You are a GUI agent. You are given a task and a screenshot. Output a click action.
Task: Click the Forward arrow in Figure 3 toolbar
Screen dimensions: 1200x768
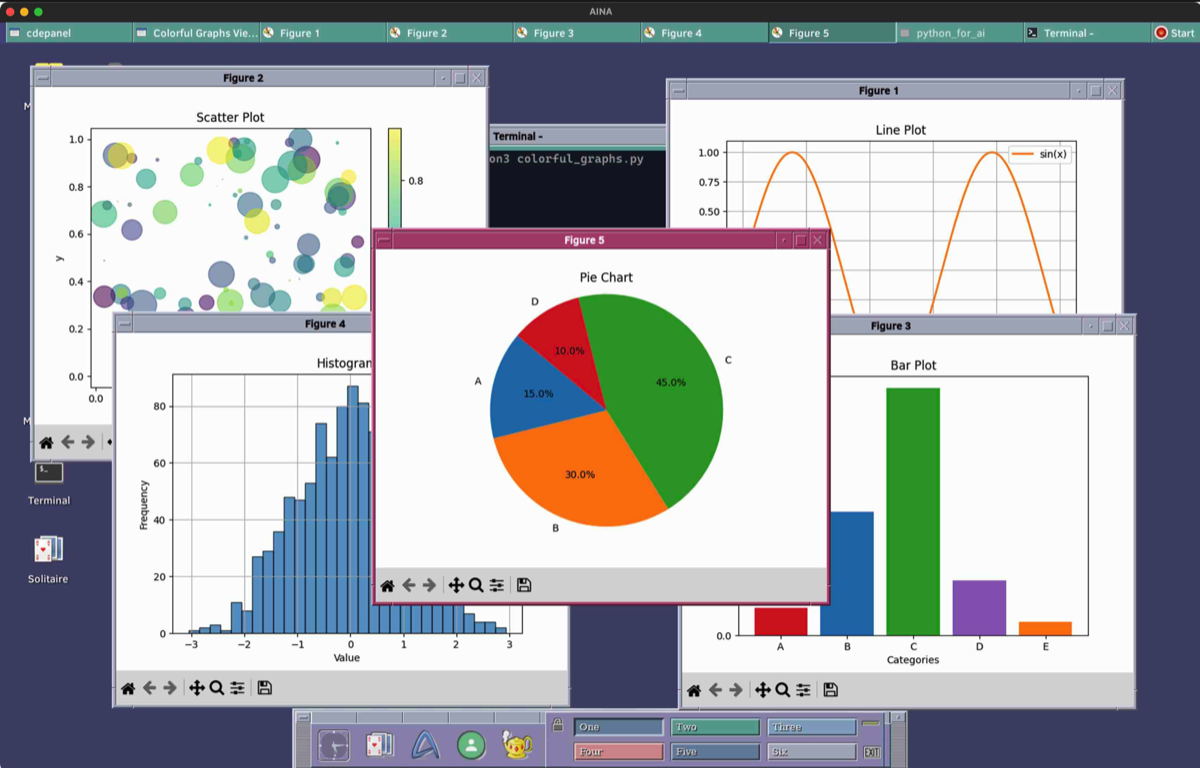click(x=736, y=690)
